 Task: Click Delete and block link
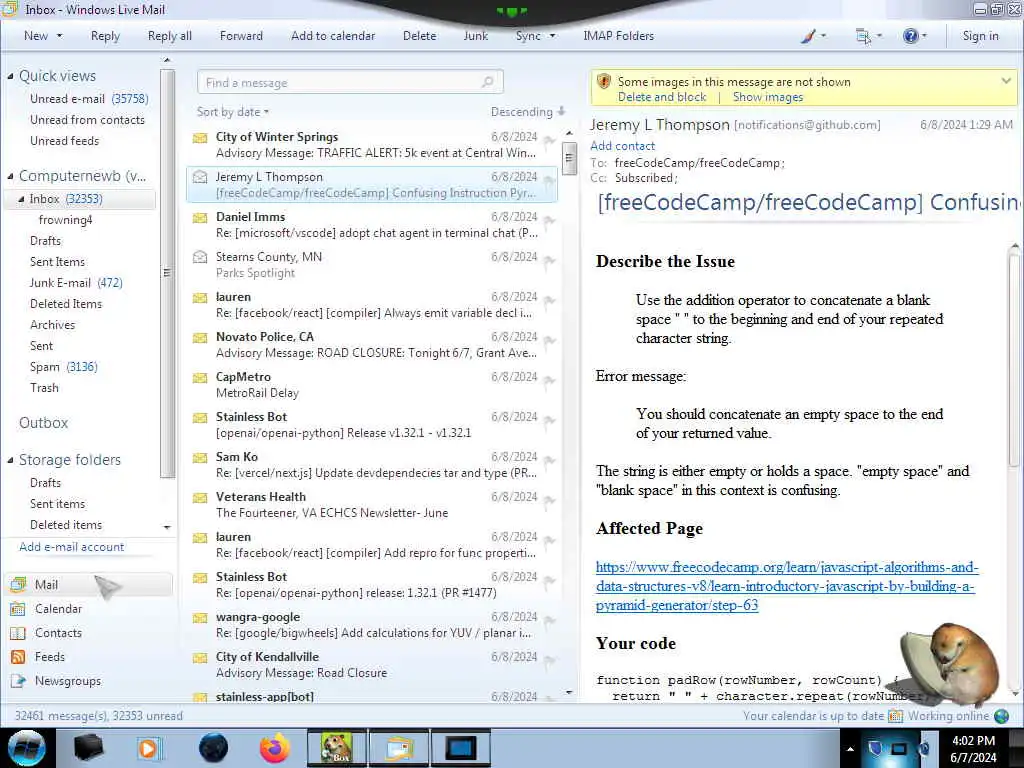[662, 97]
